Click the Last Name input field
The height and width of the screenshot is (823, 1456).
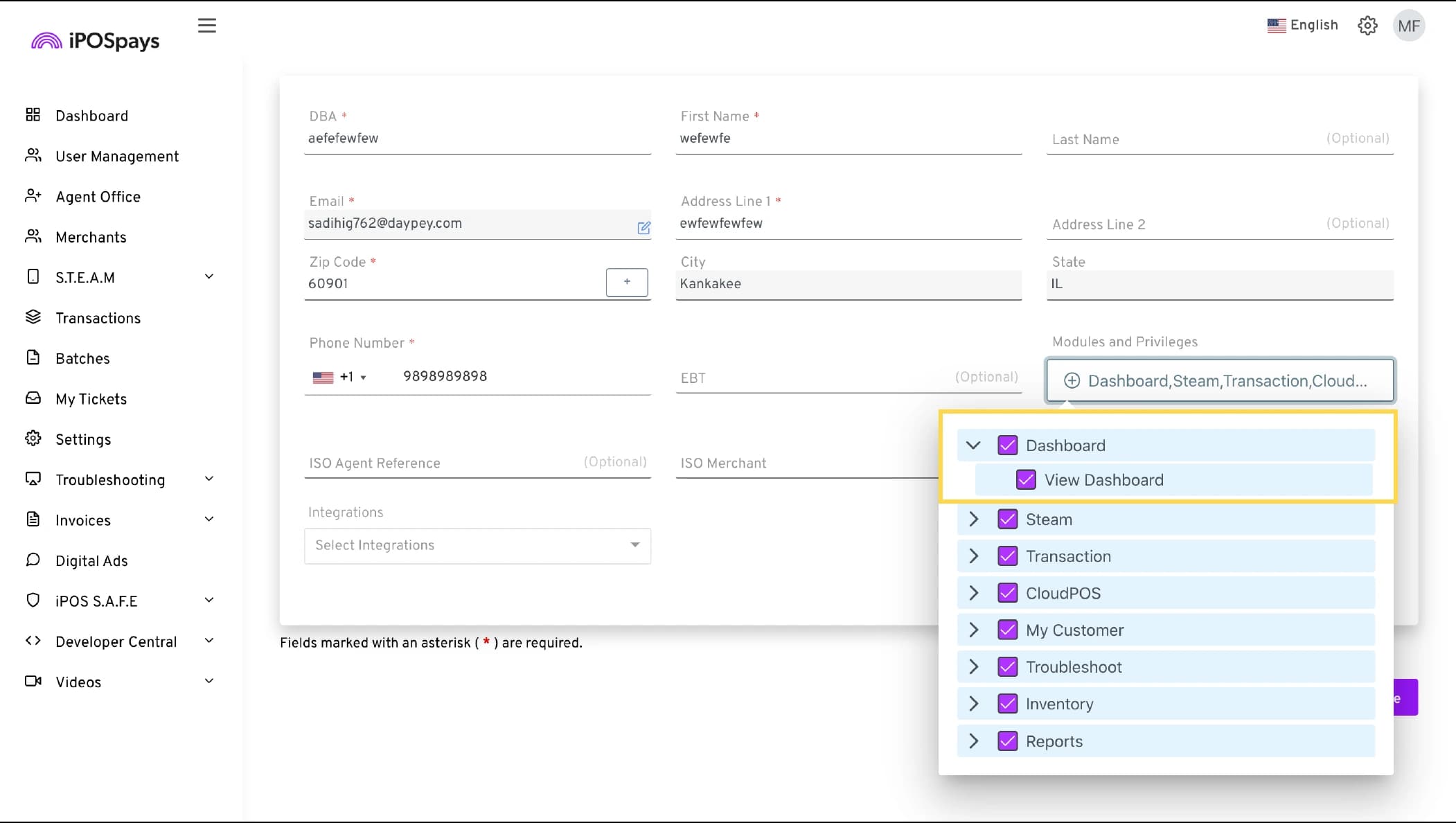(x=1220, y=139)
